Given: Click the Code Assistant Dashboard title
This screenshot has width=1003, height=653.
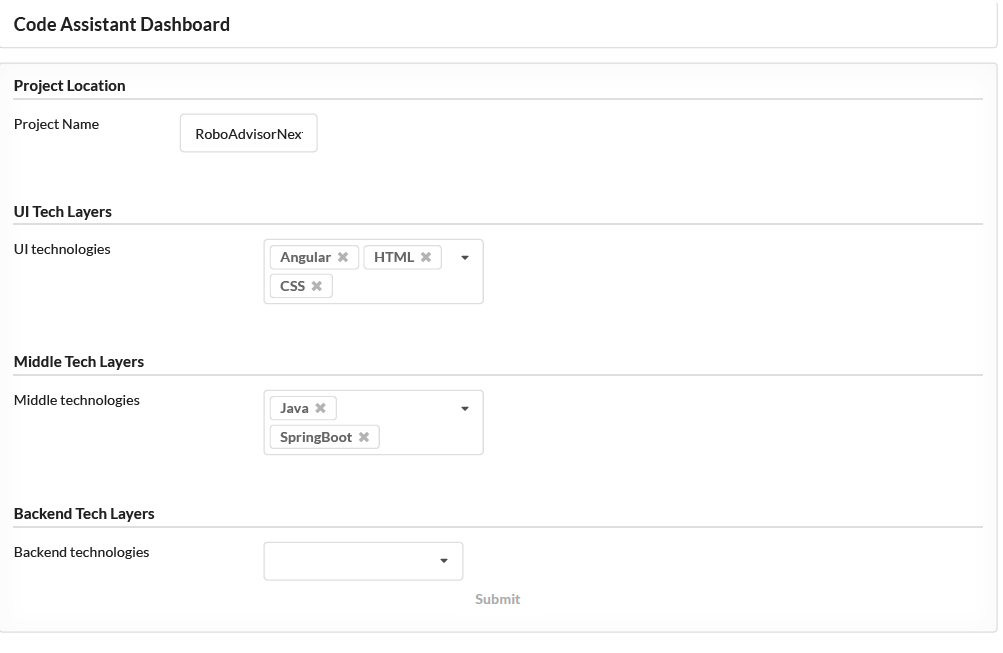Looking at the screenshot, I should tap(122, 24).
